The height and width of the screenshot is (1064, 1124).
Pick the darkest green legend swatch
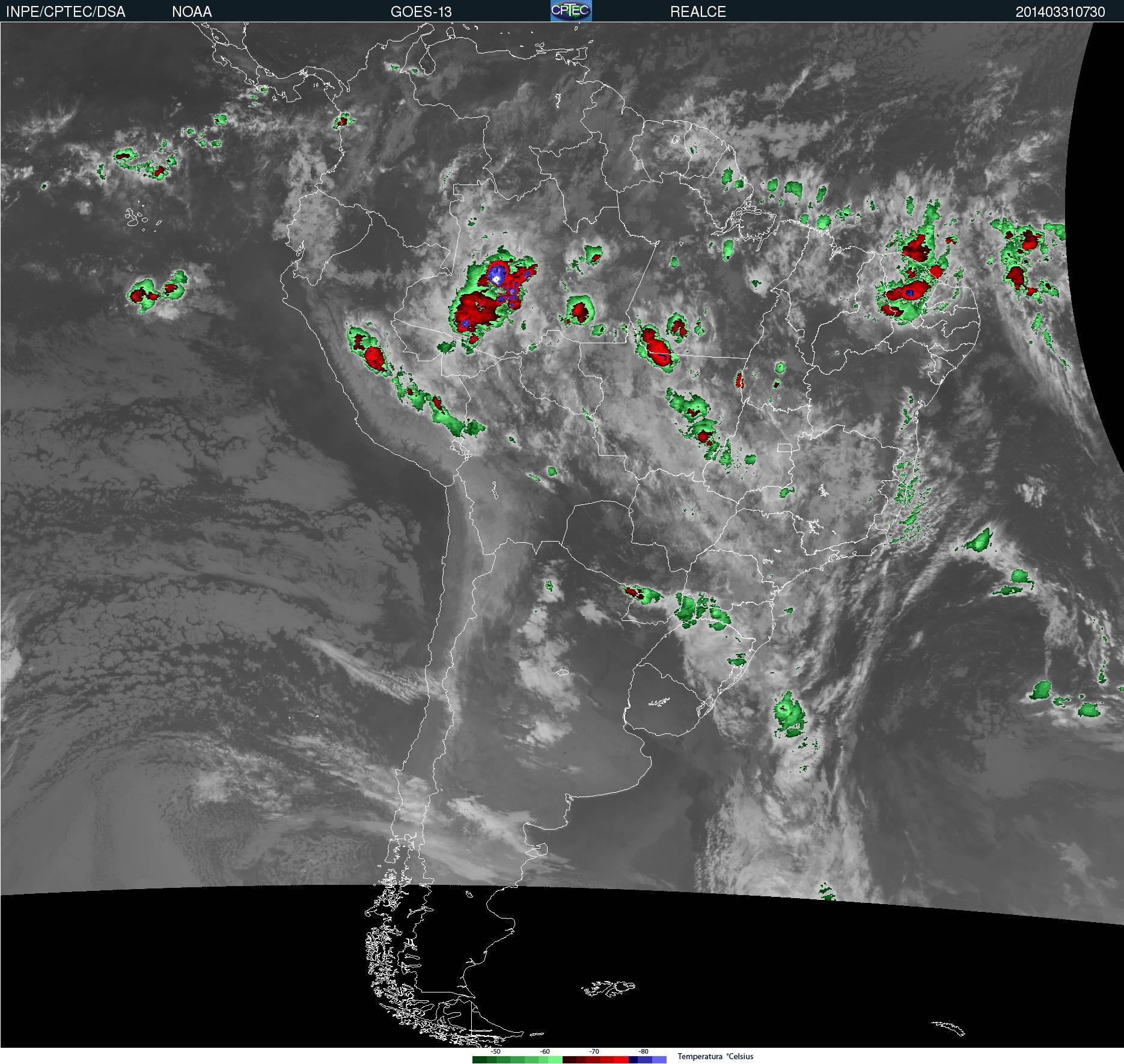pyautogui.click(x=480, y=1060)
